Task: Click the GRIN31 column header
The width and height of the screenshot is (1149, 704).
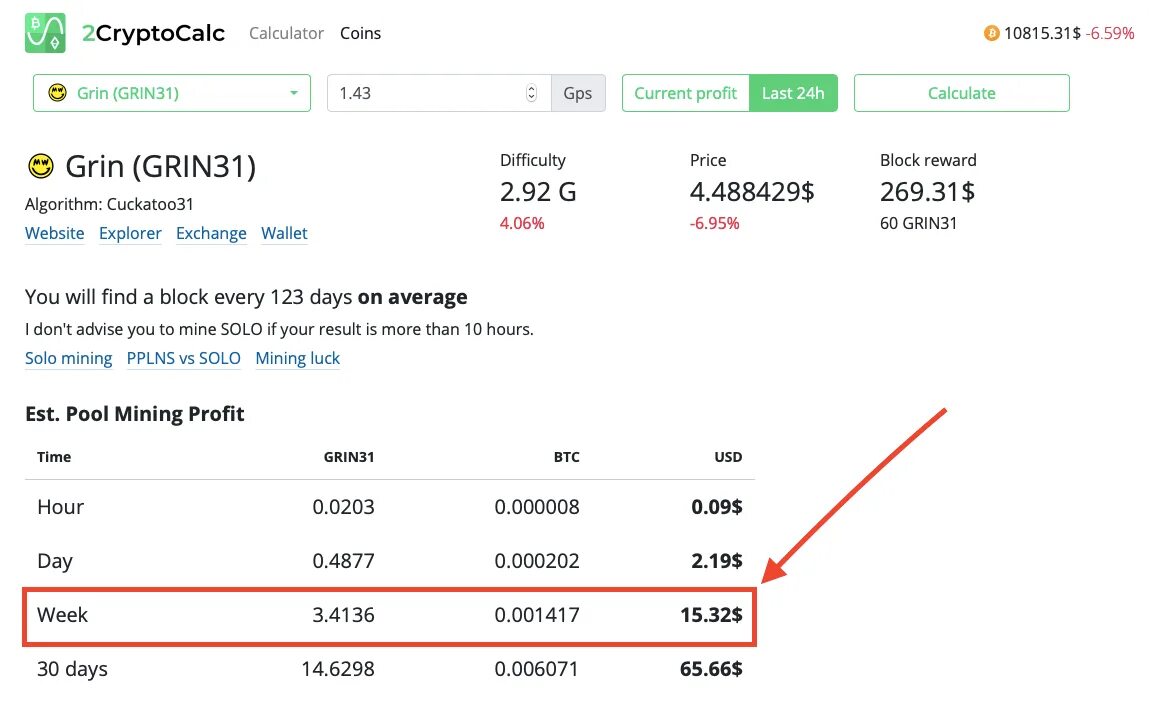Action: click(349, 457)
